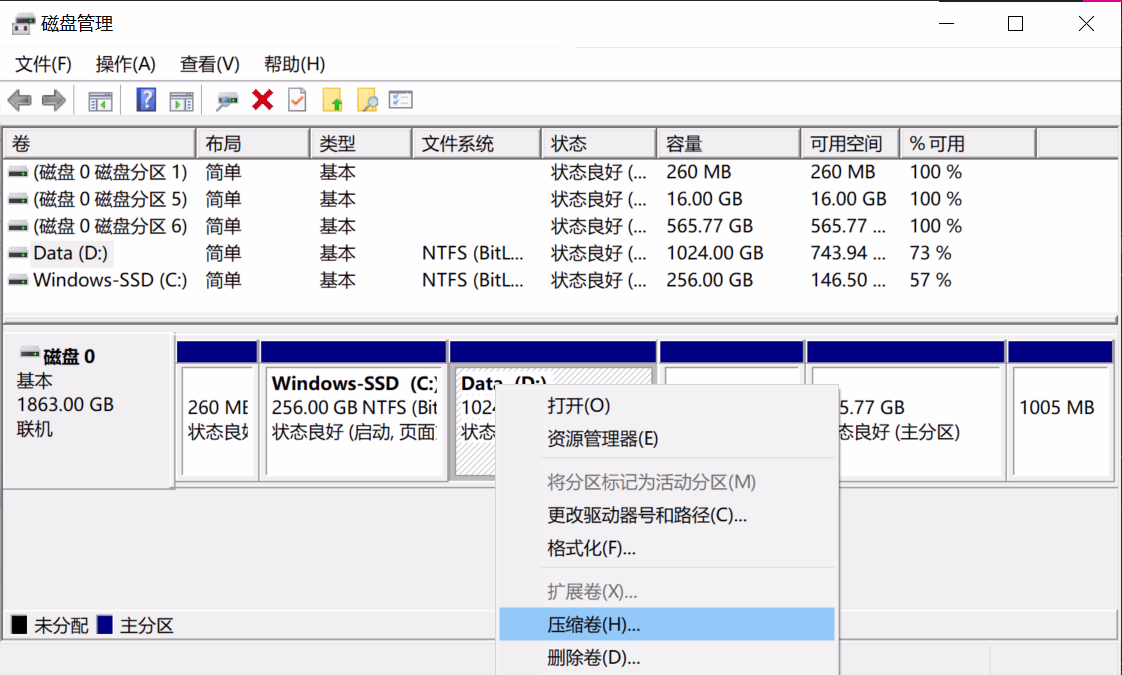Screen dimensions: 1122x675
Task: Click the folder with magnifying glass icon
Action: [x=366, y=99]
